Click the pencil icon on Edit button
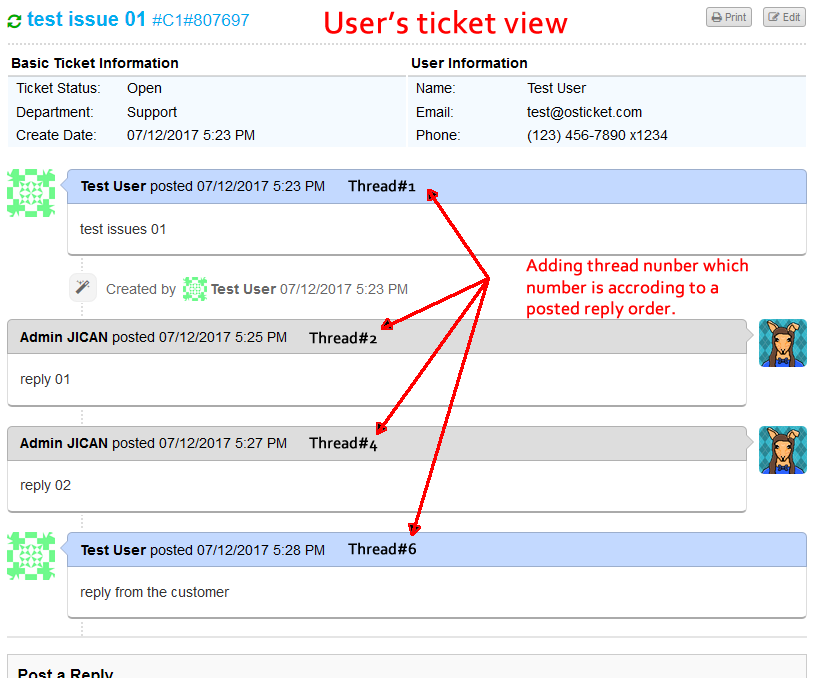 coord(773,16)
